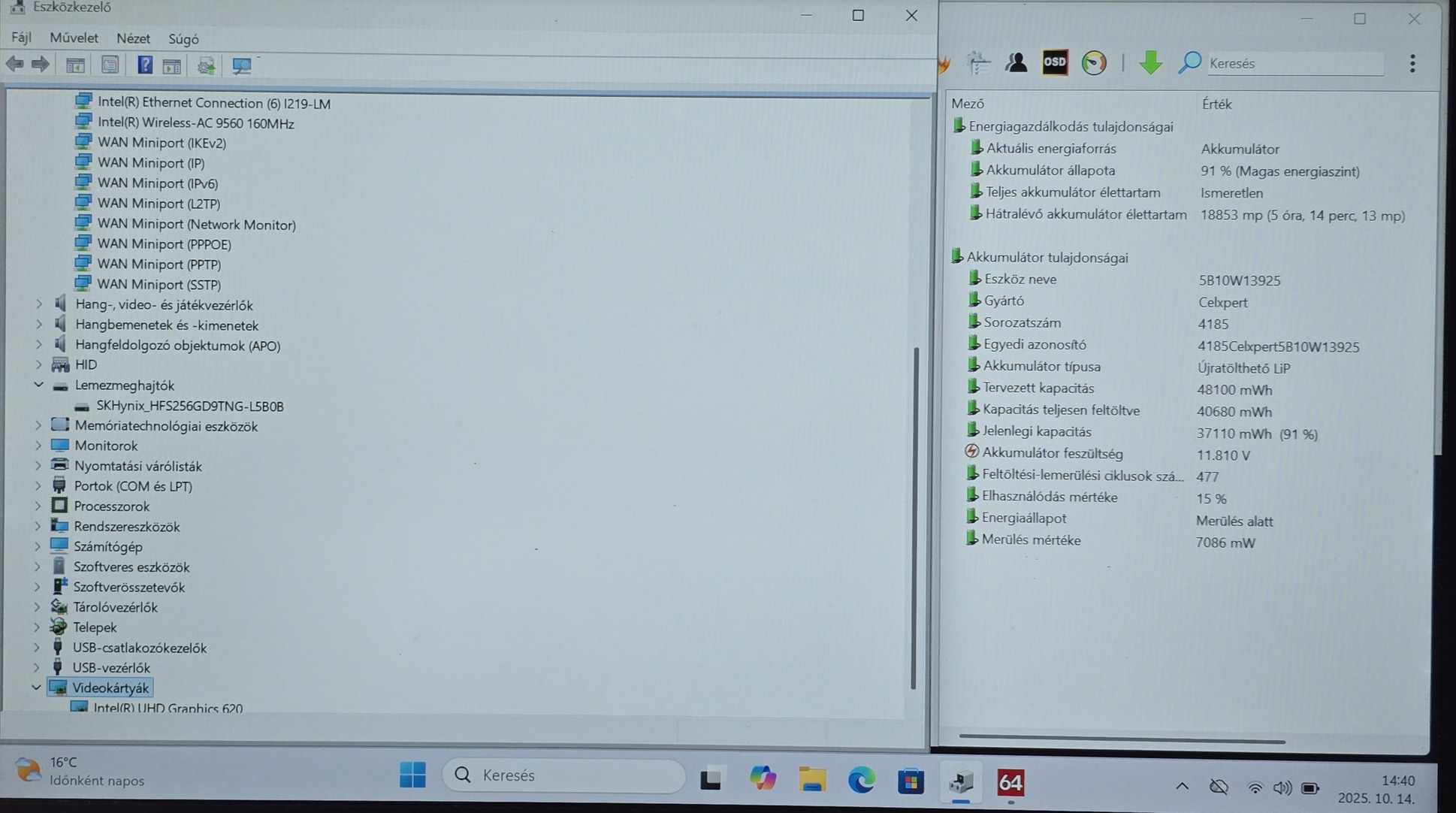Screen dimensions: 1456x813
Task: Click the green download arrow icon
Action: [x=1150, y=63]
